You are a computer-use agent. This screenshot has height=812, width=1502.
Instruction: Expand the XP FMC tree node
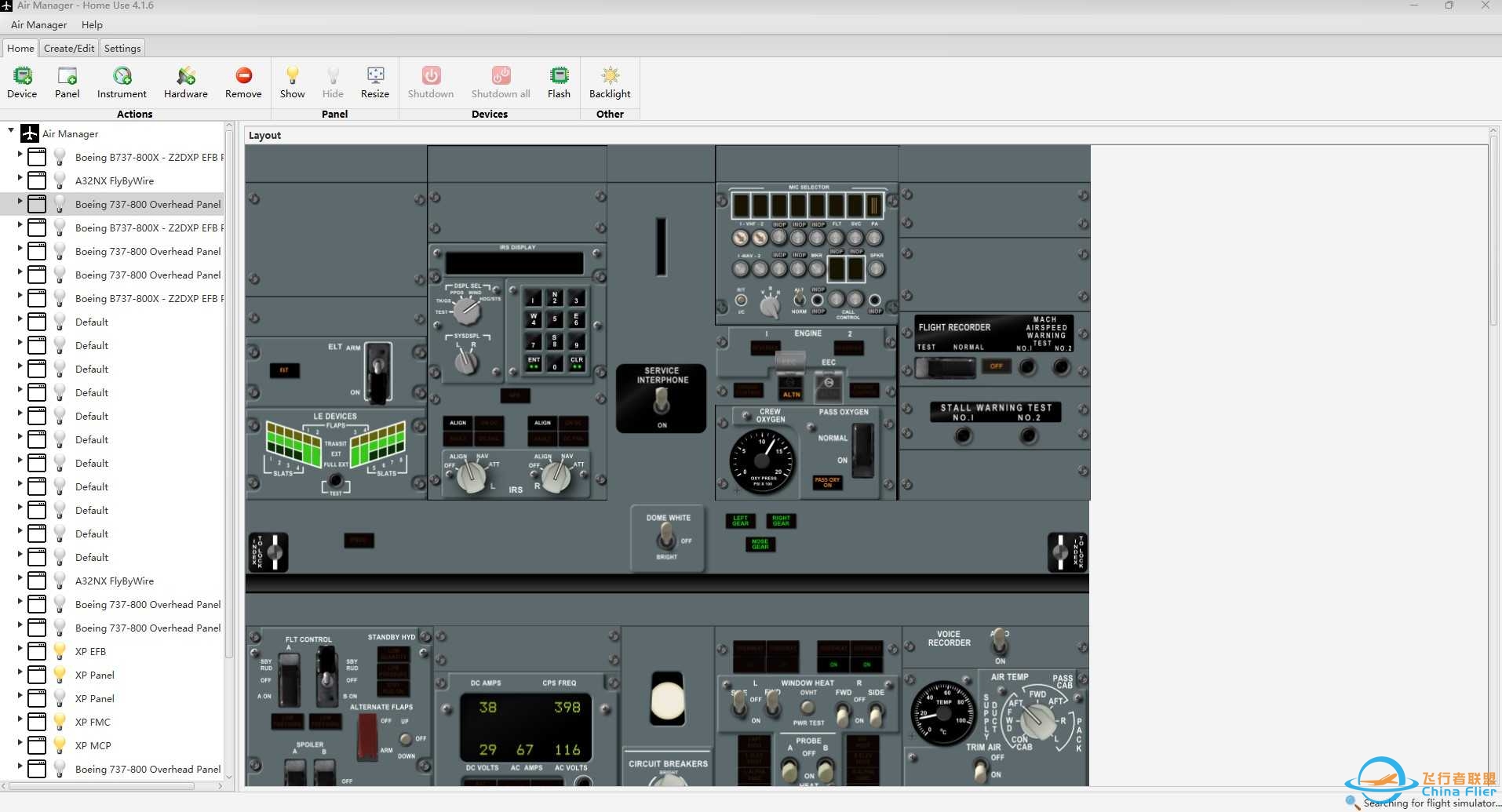(20, 719)
